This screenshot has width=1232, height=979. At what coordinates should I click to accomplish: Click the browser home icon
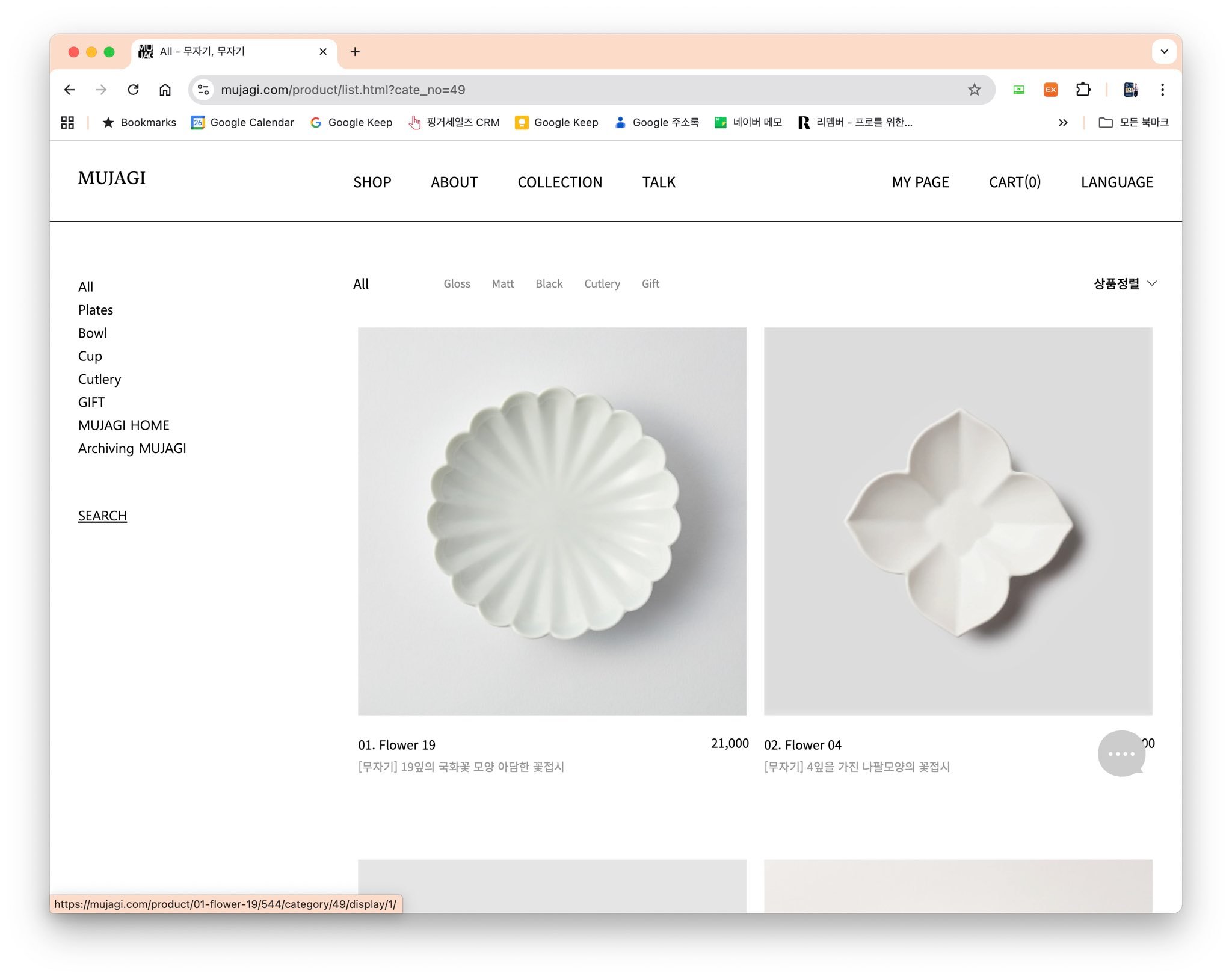pos(165,90)
